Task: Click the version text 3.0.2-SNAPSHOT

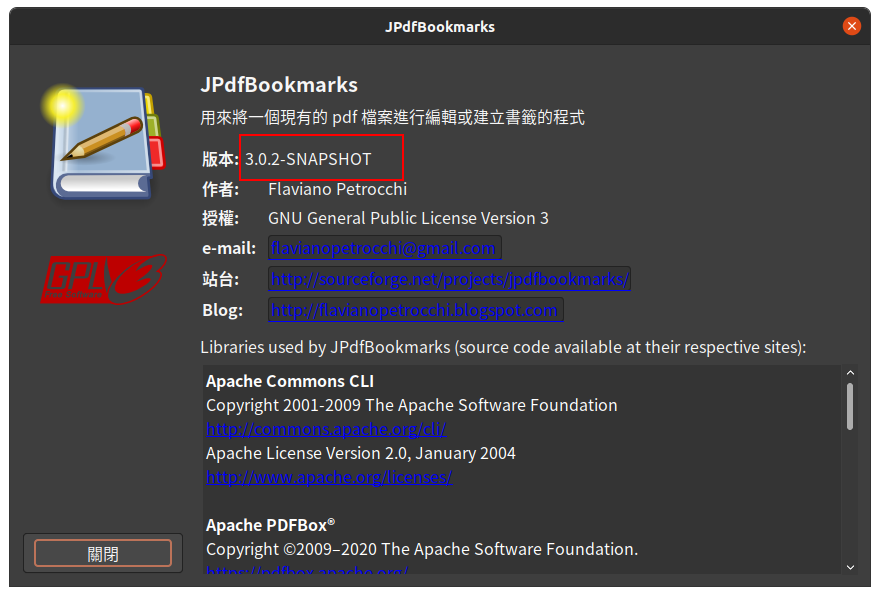Action: click(x=308, y=159)
